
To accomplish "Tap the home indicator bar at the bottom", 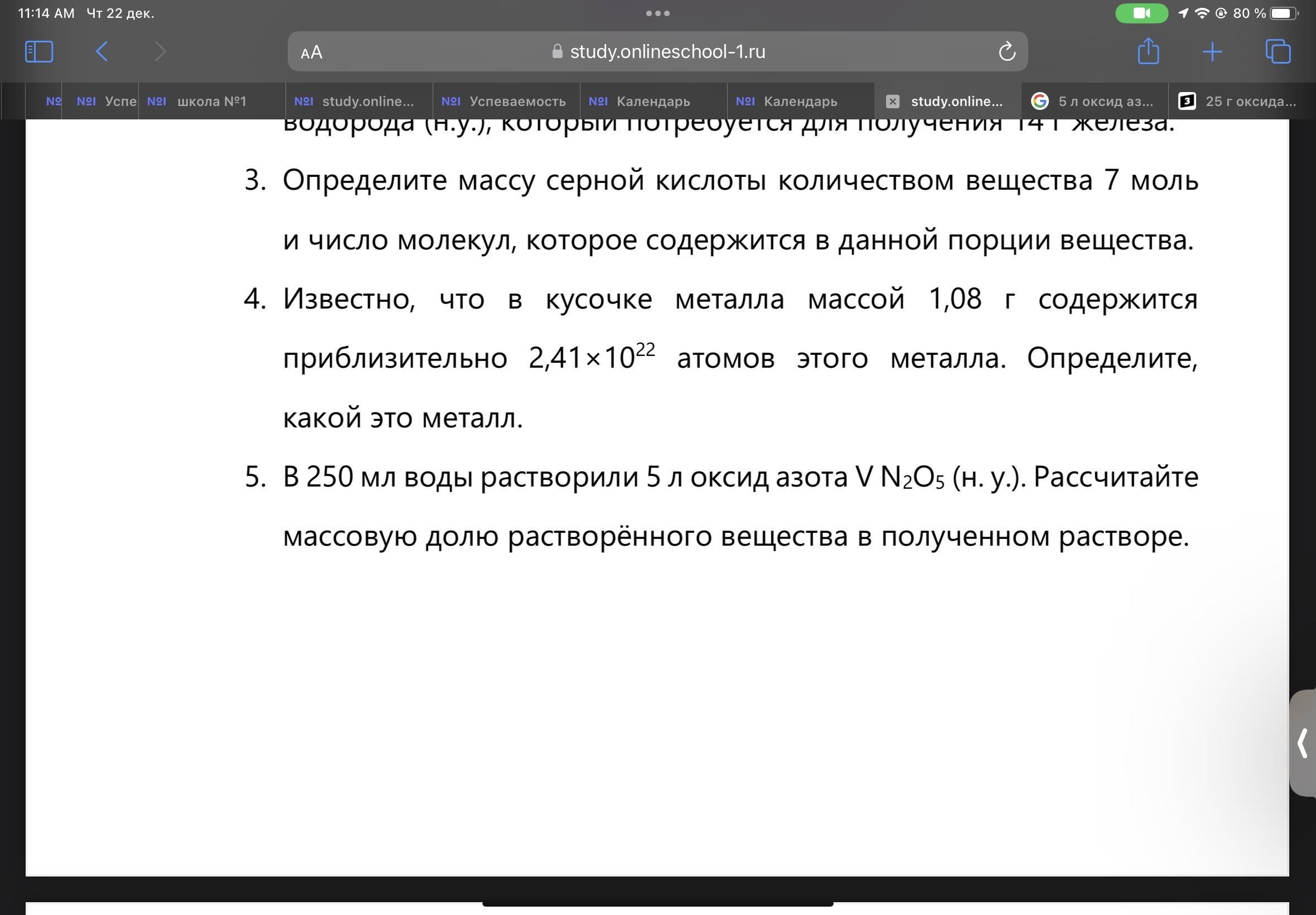I will pyautogui.click(x=657, y=903).
